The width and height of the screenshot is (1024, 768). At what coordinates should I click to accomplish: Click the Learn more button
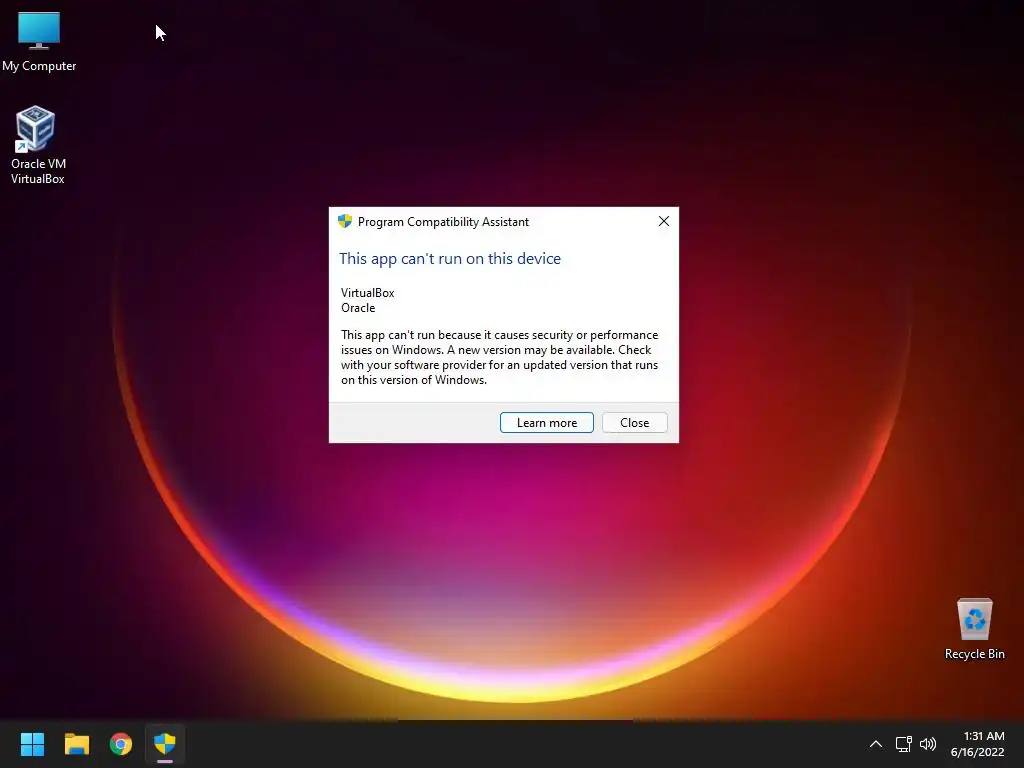(x=547, y=423)
